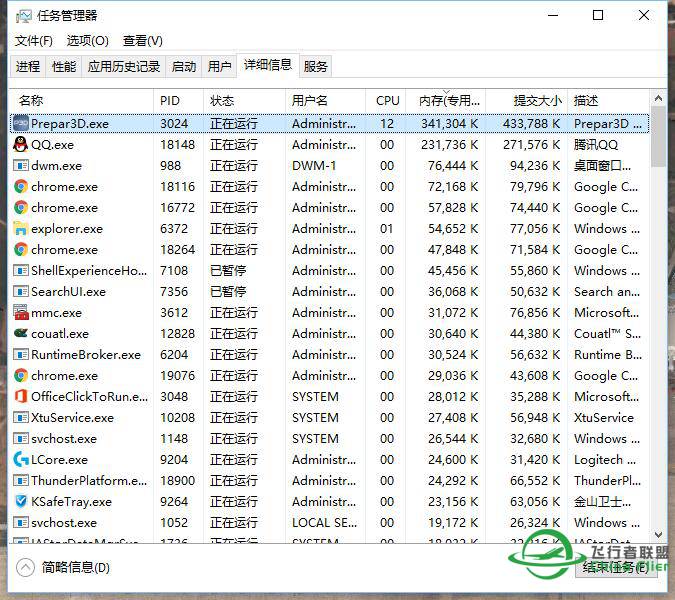Click svchost.exe icon for PID 1148
The height and width of the screenshot is (600, 675).
tap(21, 438)
